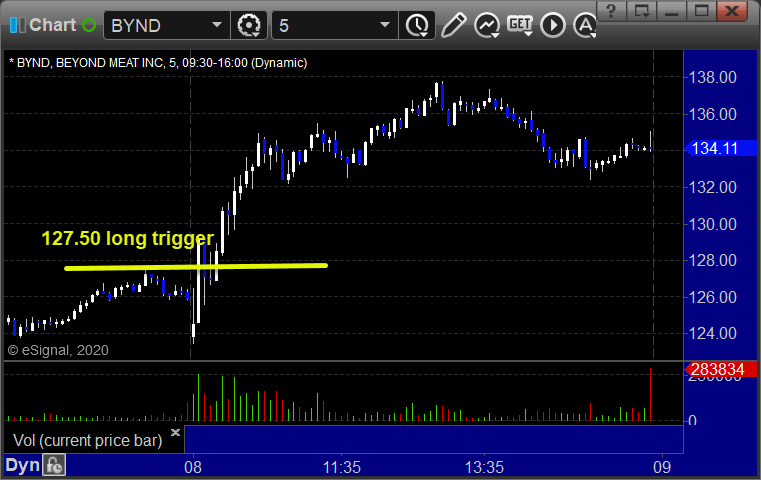Click the question mark help button
761x480 pixels.
pyautogui.click(x=611, y=11)
